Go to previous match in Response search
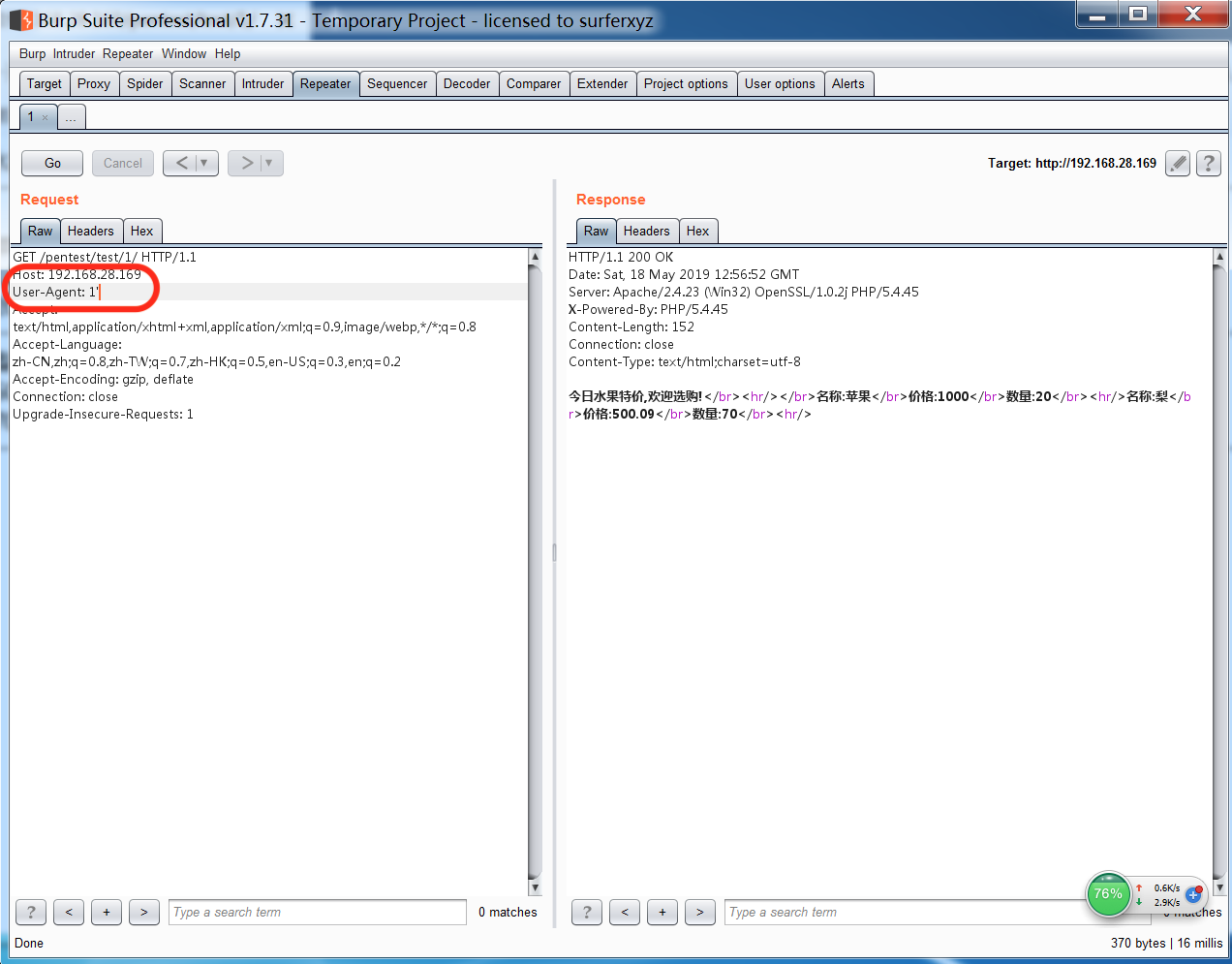The height and width of the screenshot is (964, 1232). [x=625, y=912]
